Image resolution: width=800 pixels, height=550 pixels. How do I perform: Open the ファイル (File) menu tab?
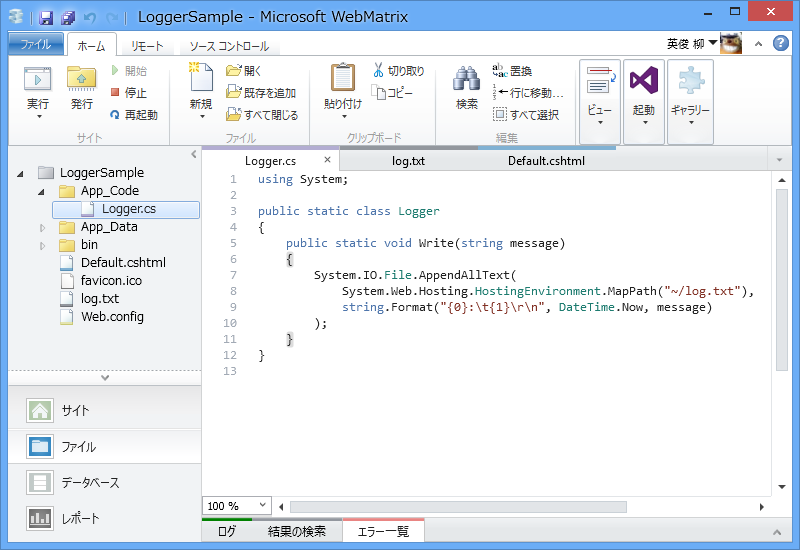point(36,44)
